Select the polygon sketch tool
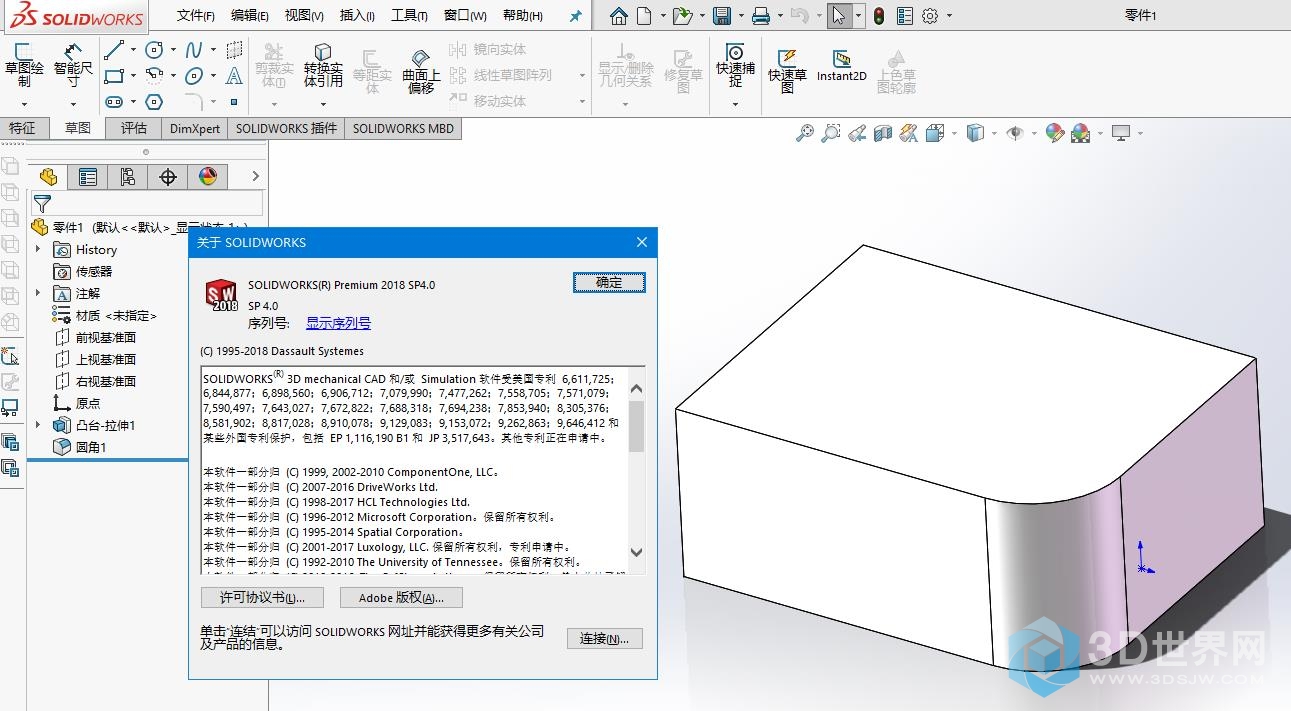The image size is (1291, 711). [x=154, y=101]
